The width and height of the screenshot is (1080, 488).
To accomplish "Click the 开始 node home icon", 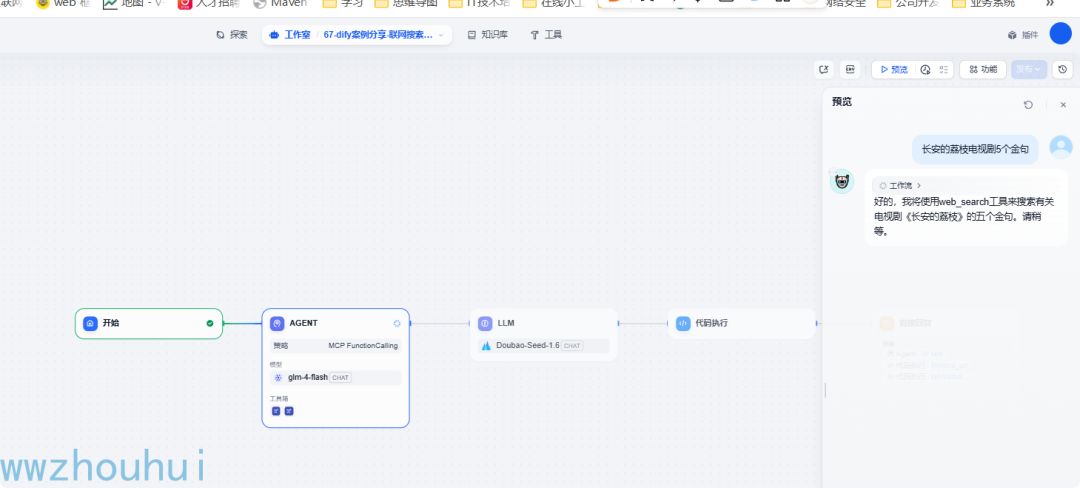I will (90, 323).
